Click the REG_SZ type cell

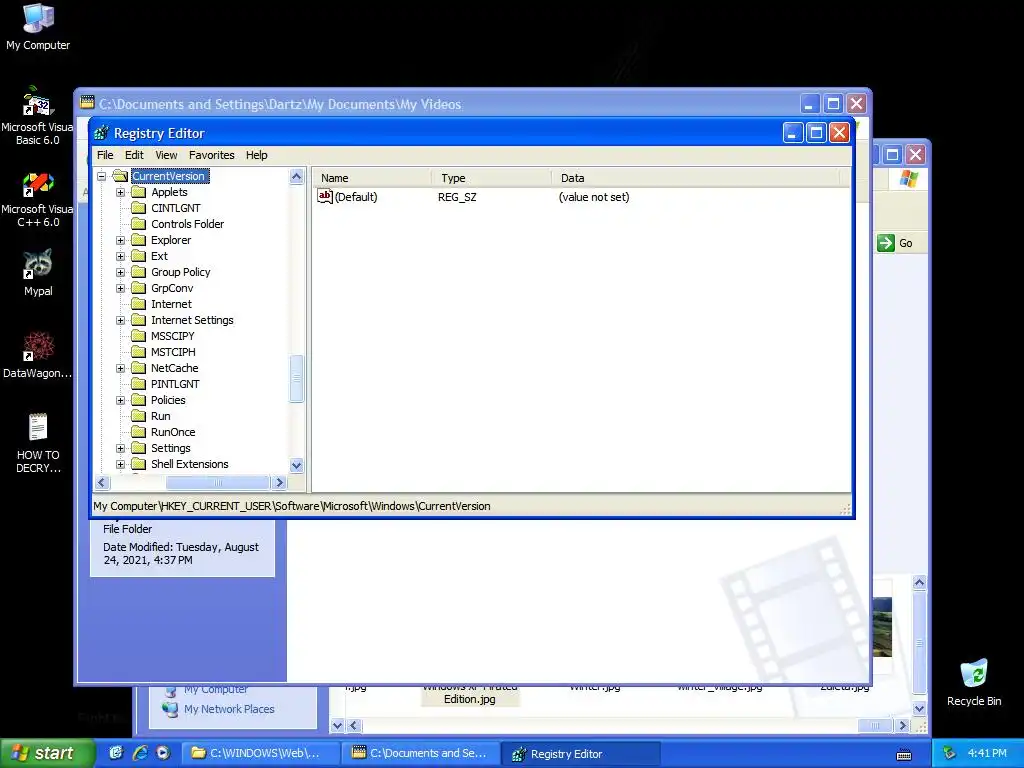coord(457,197)
